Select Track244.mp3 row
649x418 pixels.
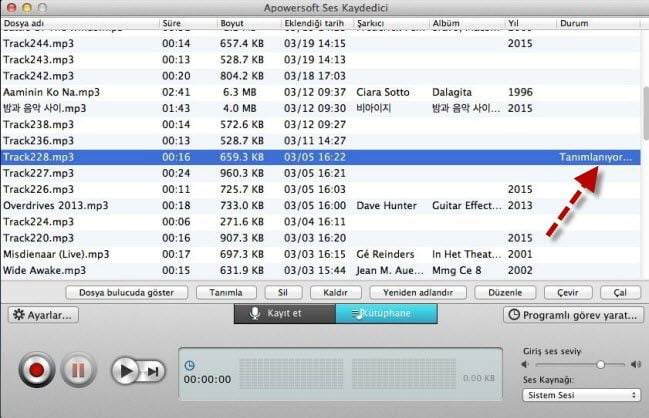click(x=321, y=43)
